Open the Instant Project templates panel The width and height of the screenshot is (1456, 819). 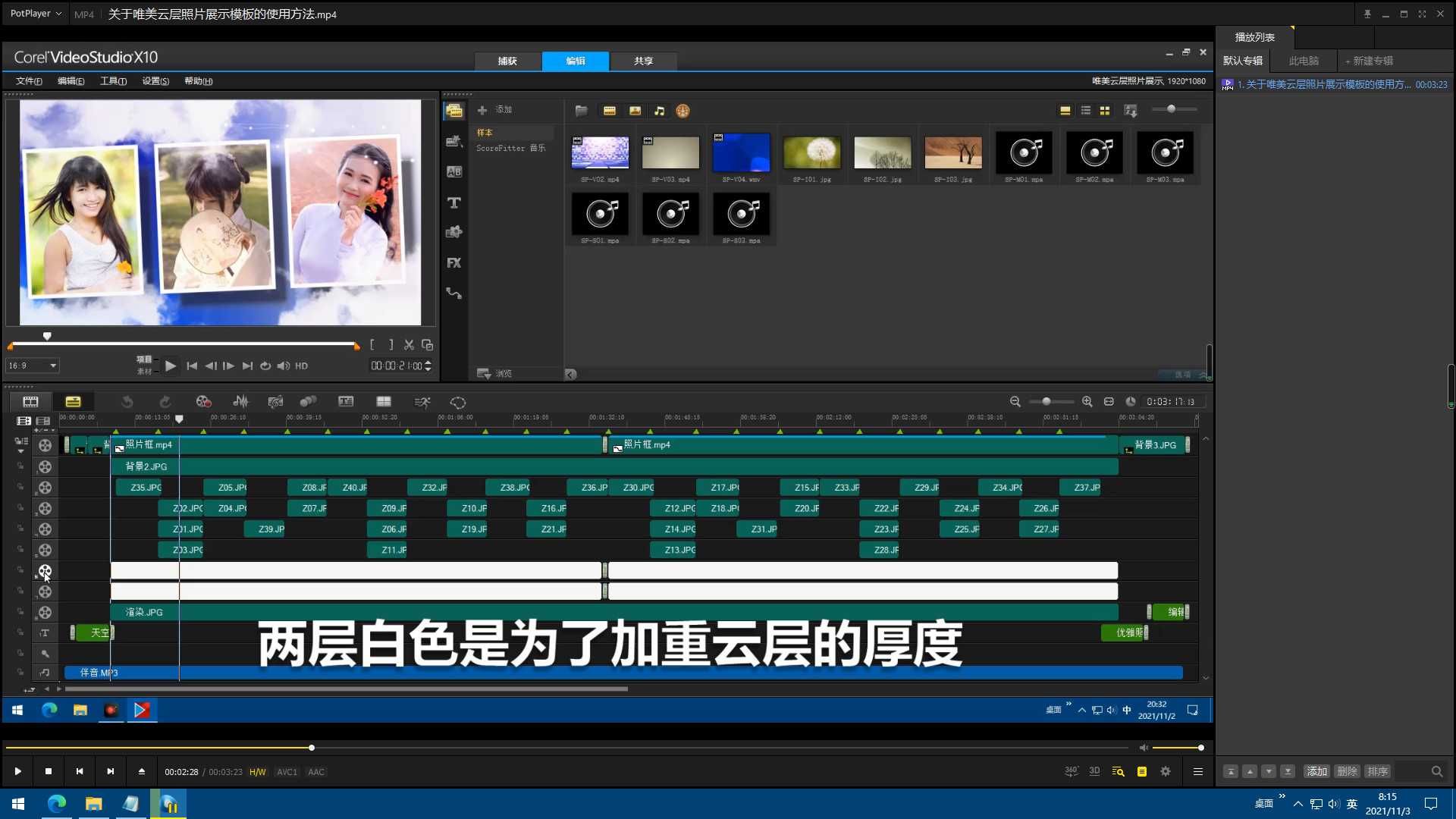click(454, 141)
